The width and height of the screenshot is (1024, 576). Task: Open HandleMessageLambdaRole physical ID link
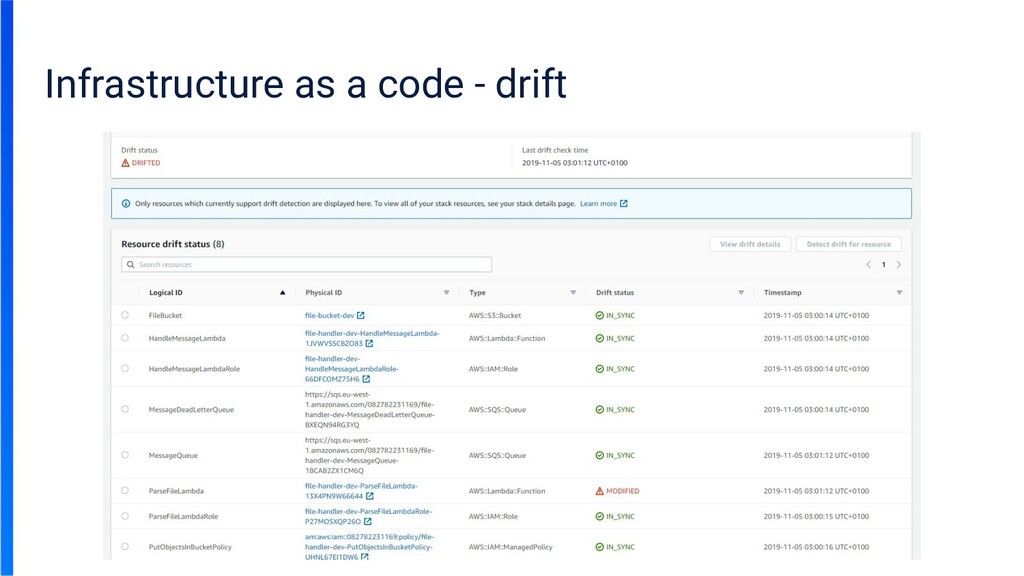pos(351,368)
